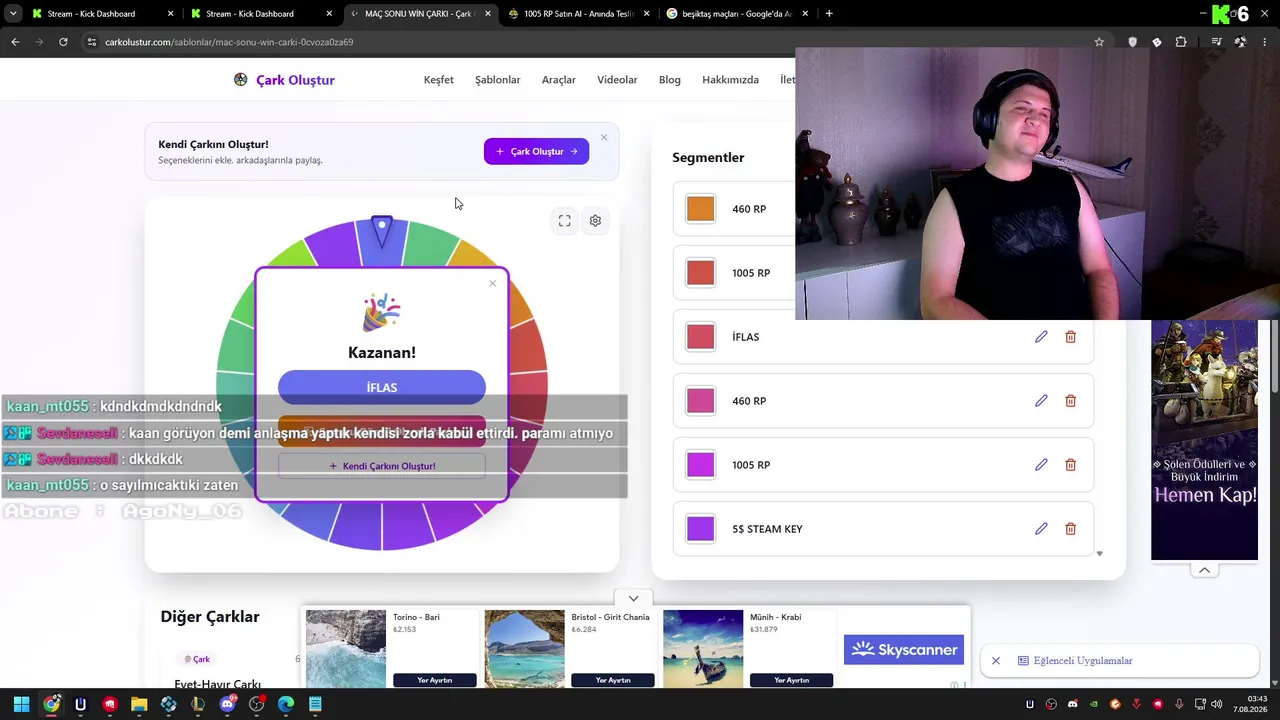Open the Araçlar menu item
Screen dimensions: 1280x720
click(x=559, y=80)
